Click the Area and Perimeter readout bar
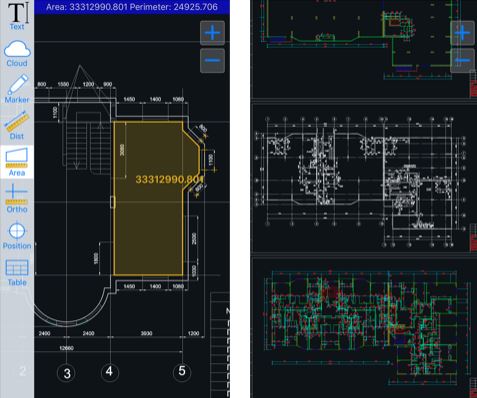 click(132, 7)
